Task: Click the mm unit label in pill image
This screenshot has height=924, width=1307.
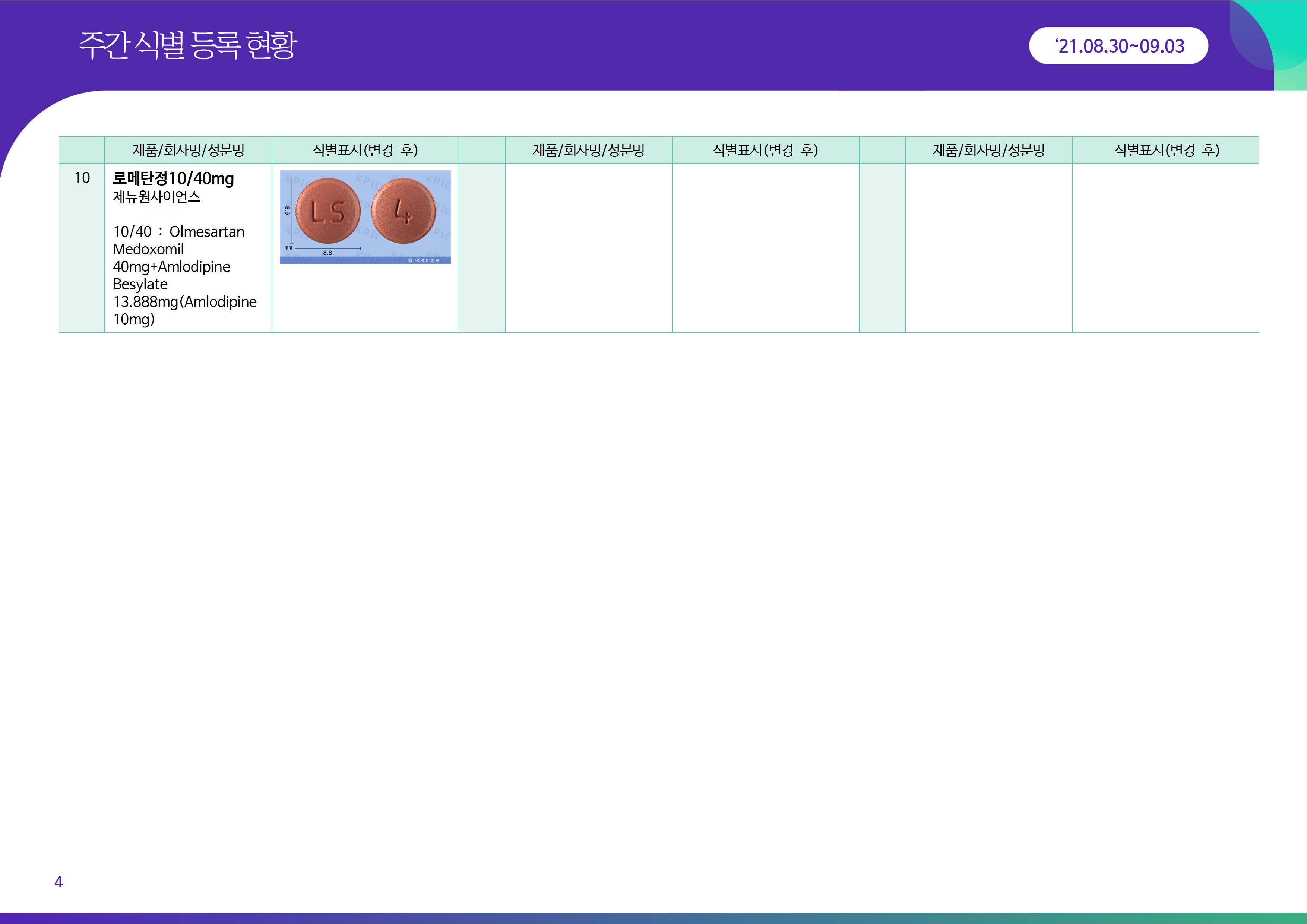Action: [288, 248]
